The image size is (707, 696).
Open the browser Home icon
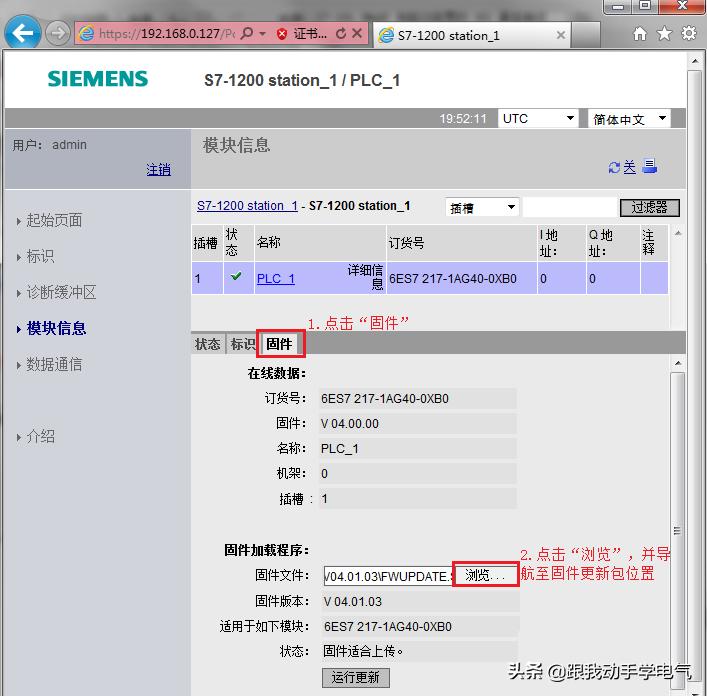[640, 33]
